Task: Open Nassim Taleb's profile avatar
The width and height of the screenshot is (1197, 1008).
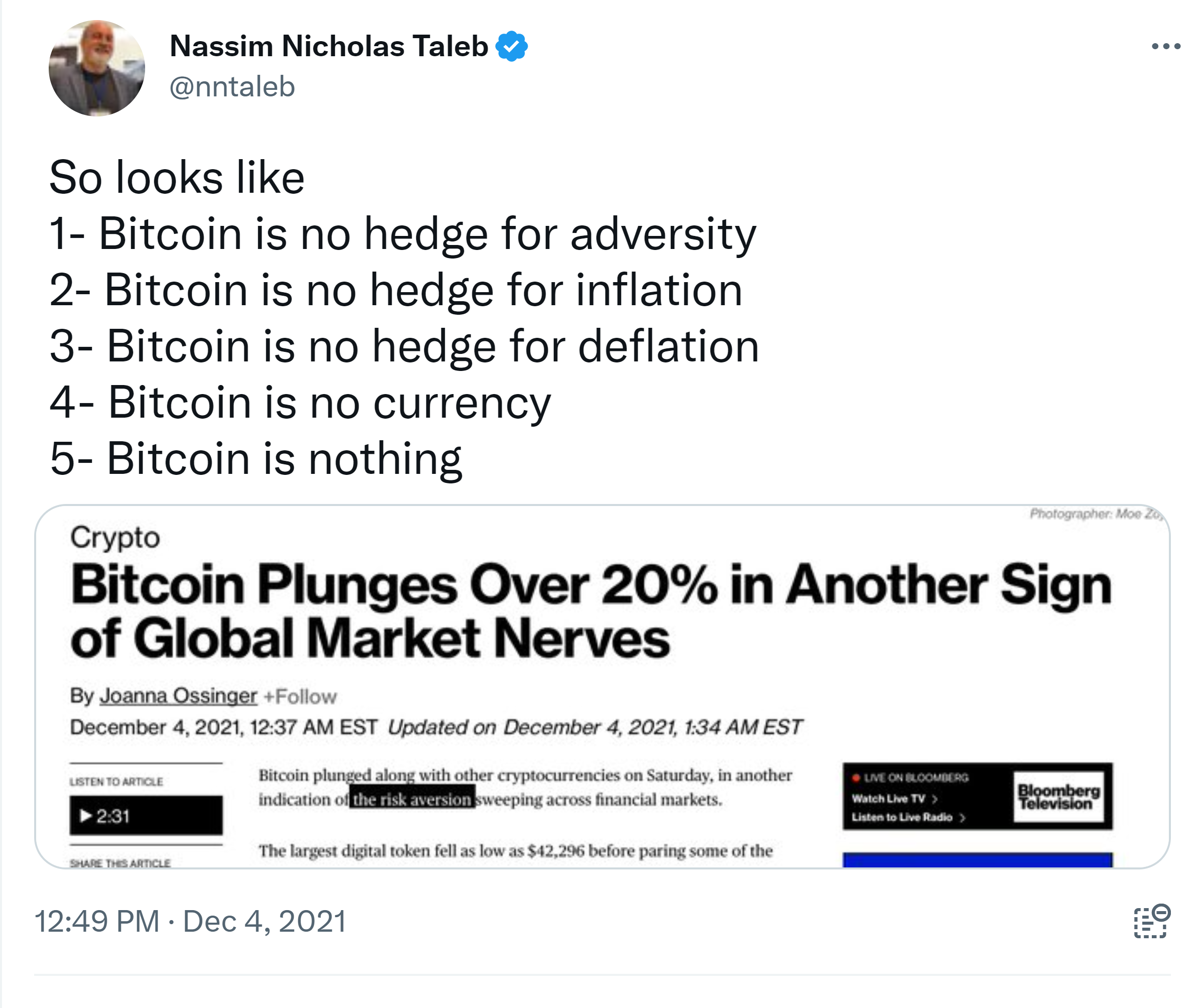Action: pos(96,68)
